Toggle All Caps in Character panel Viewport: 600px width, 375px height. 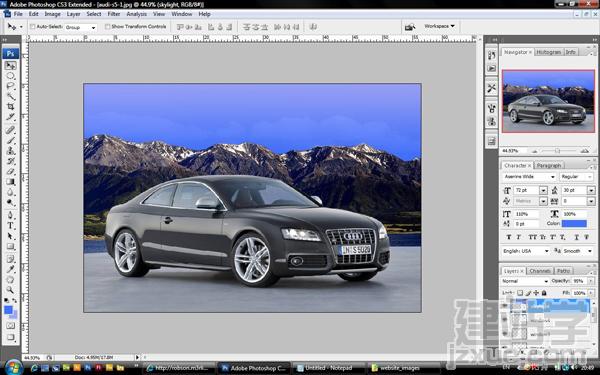pos(532,237)
